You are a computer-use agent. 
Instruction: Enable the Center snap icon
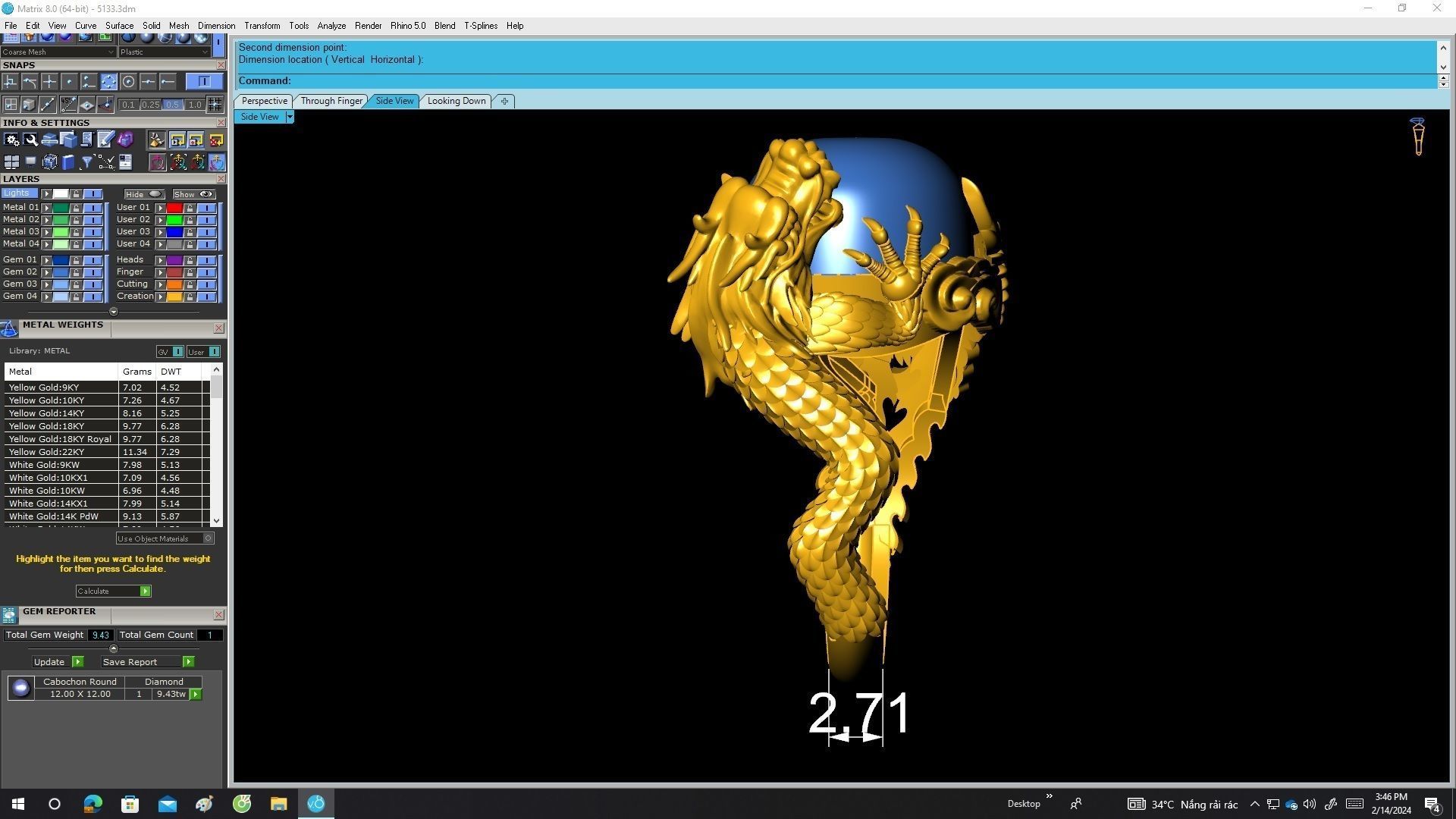(x=128, y=81)
